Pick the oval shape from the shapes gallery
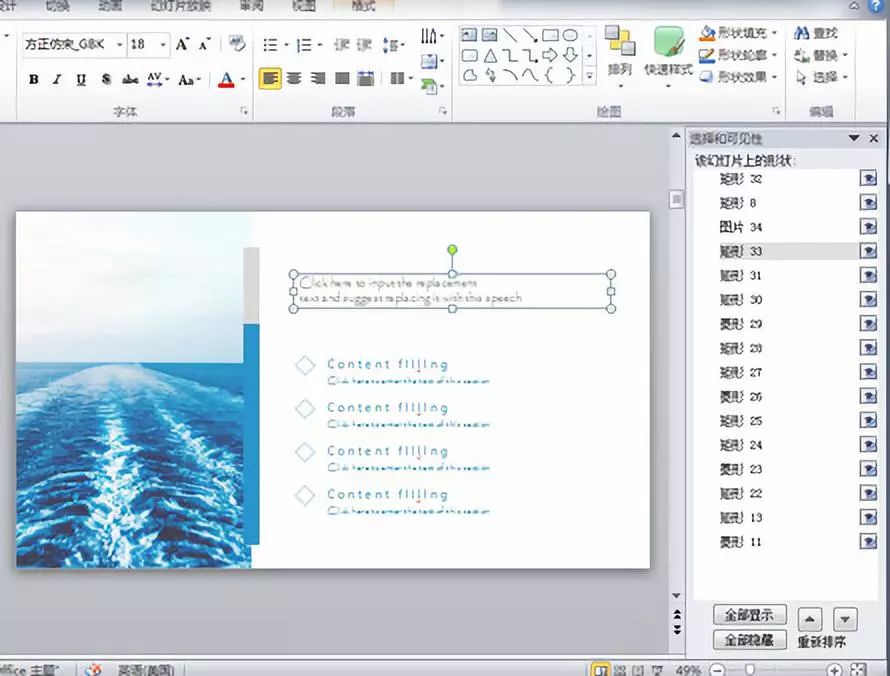The height and width of the screenshot is (676, 890). click(x=570, y=36)
